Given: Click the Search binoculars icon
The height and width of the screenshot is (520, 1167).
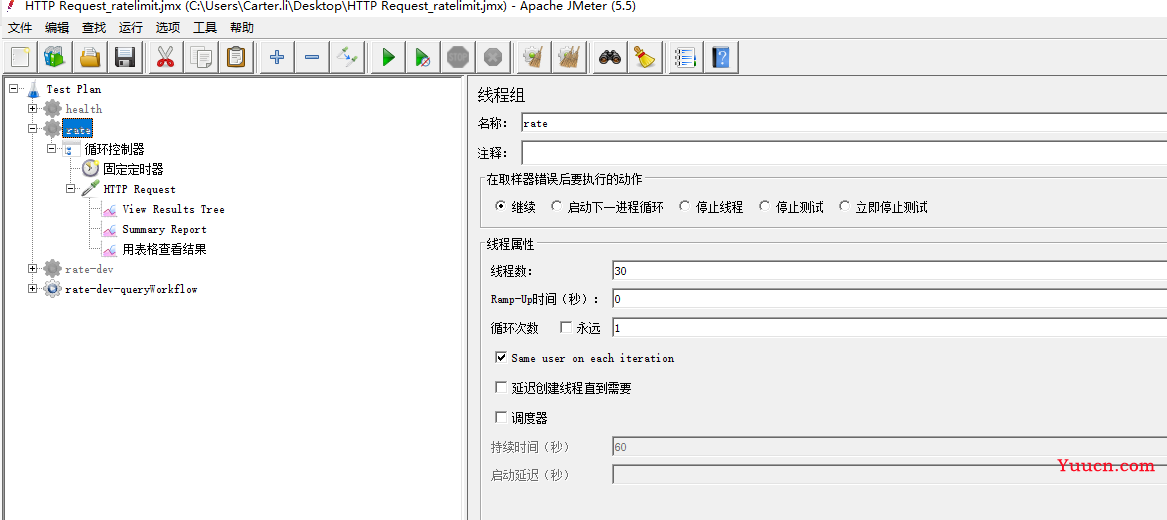Looking at the screenshot, I should click(x=610, y=57).
